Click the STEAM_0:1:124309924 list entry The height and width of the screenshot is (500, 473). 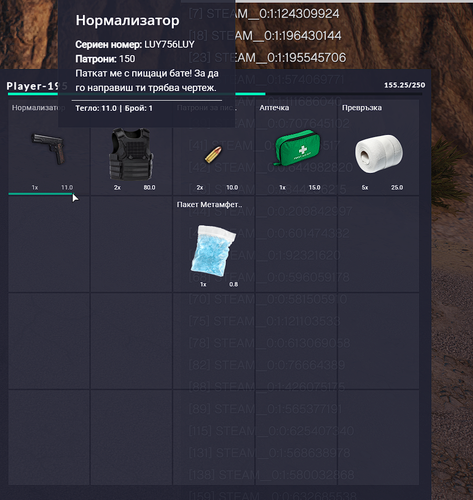[x=264, y=14]
